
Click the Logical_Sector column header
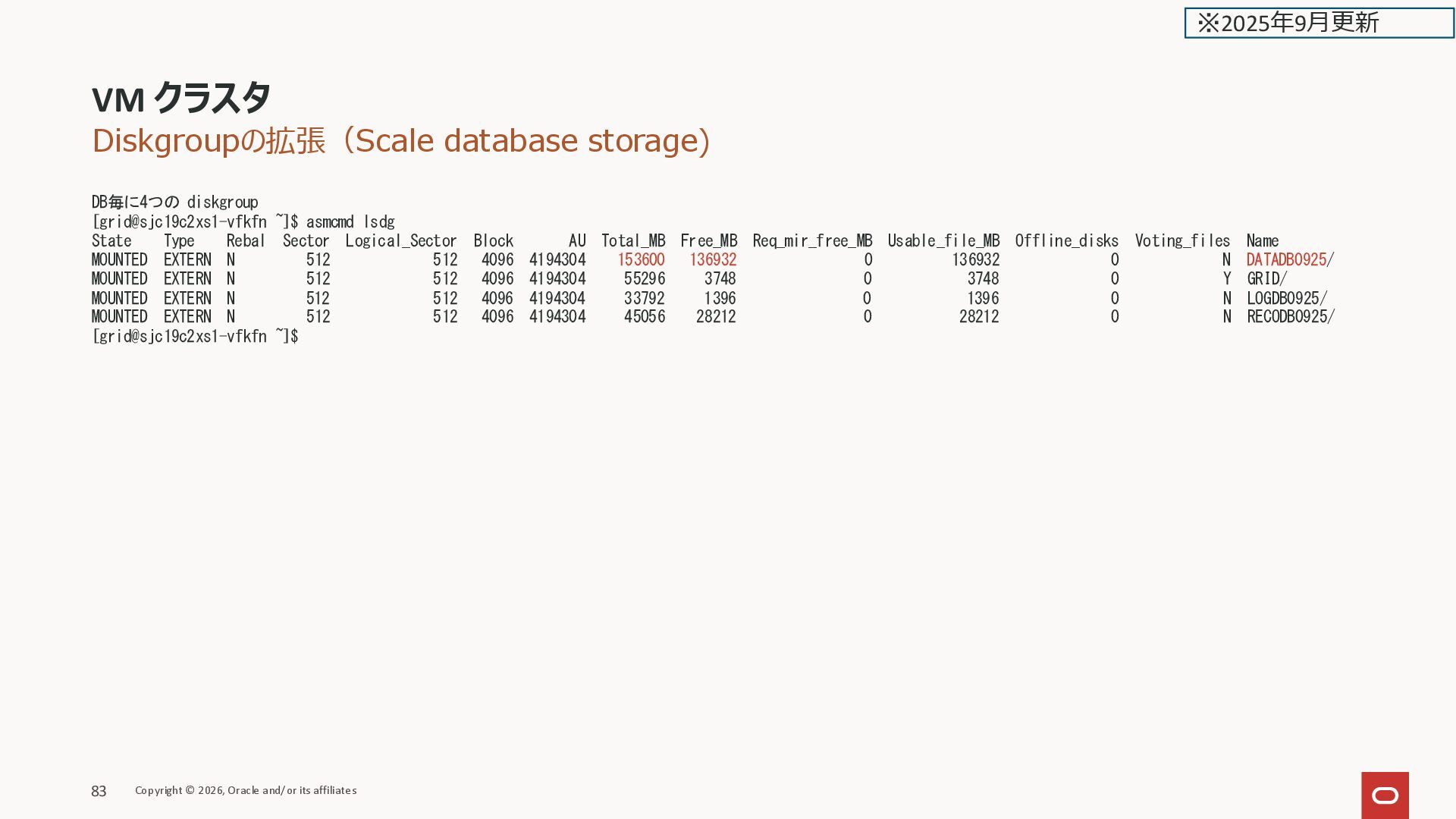click(401, 241)
